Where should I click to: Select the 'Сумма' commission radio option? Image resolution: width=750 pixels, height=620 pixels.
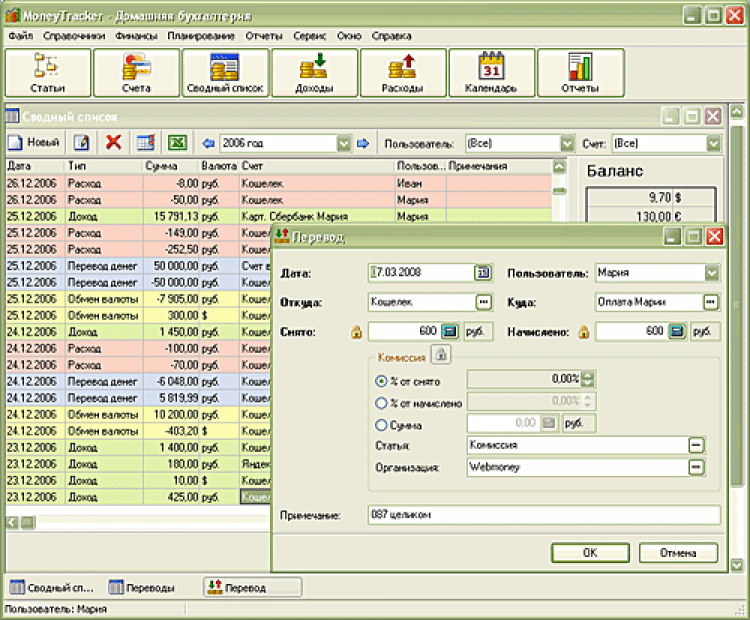pyautogui.click(x=381, y=424)
